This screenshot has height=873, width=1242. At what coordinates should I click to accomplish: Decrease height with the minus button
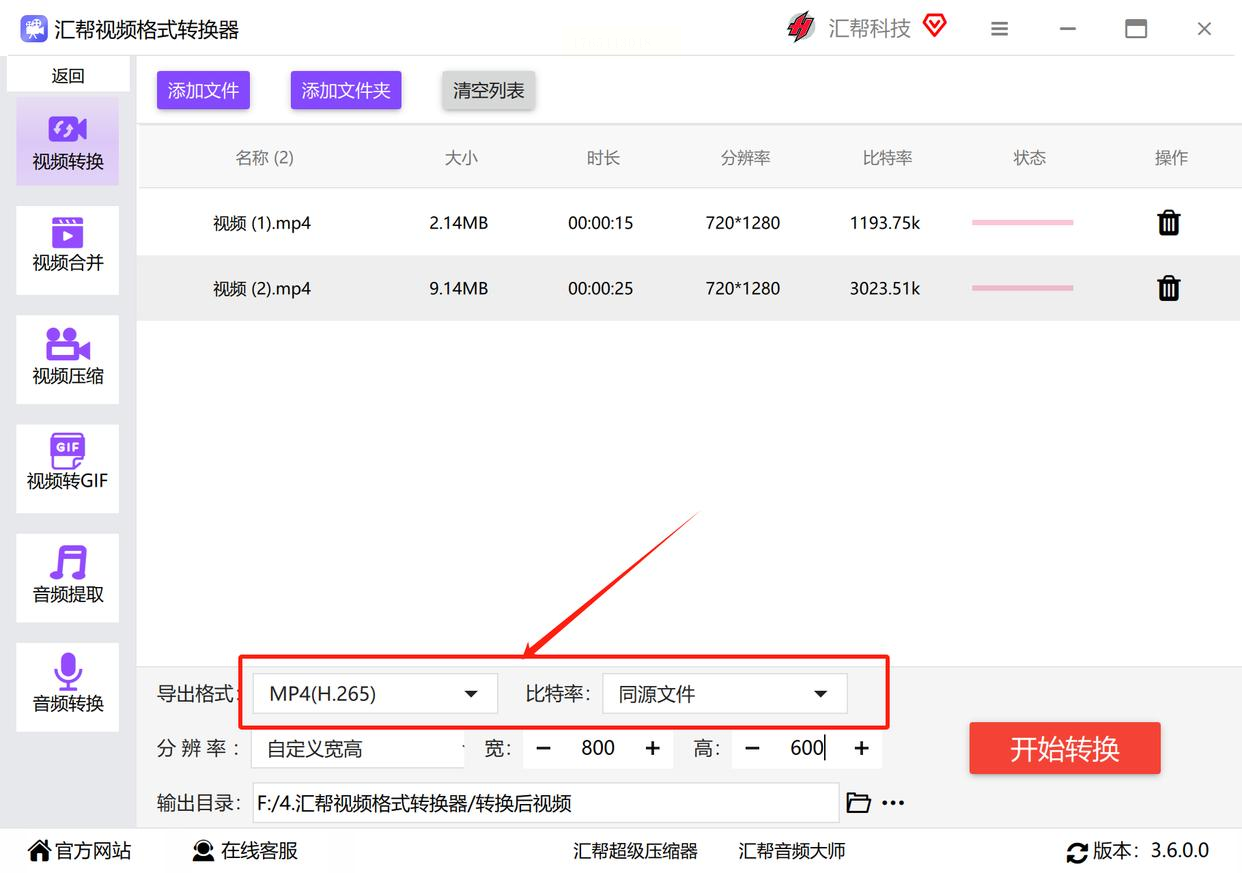point(752,749)
